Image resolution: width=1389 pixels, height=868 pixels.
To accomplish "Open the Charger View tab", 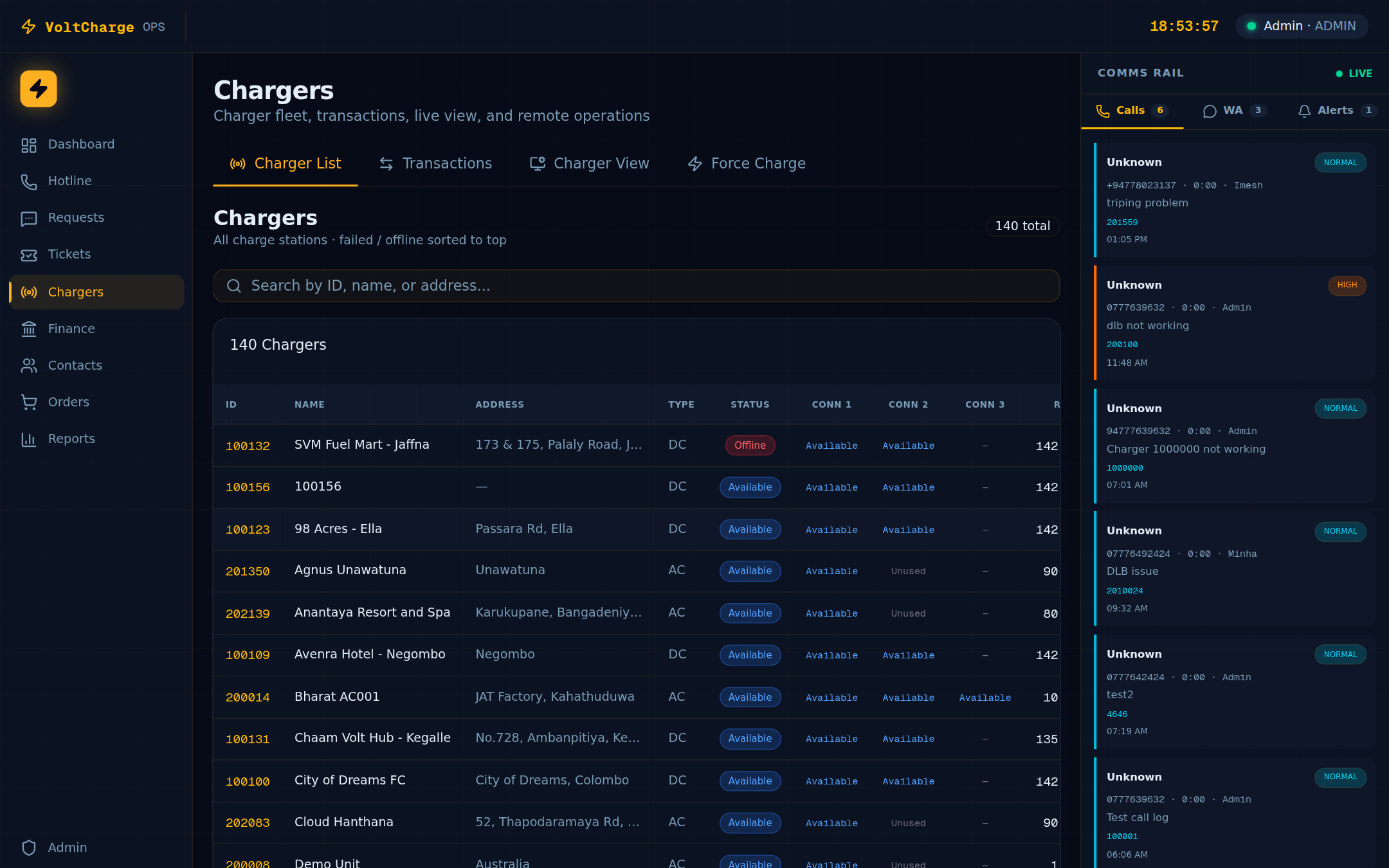I will pyautogui.click(x=588, y=163).
